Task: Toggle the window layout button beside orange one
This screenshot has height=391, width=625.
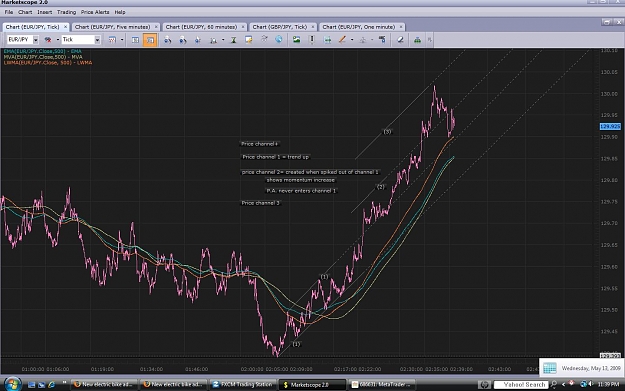Action: [x=135, y=40]
